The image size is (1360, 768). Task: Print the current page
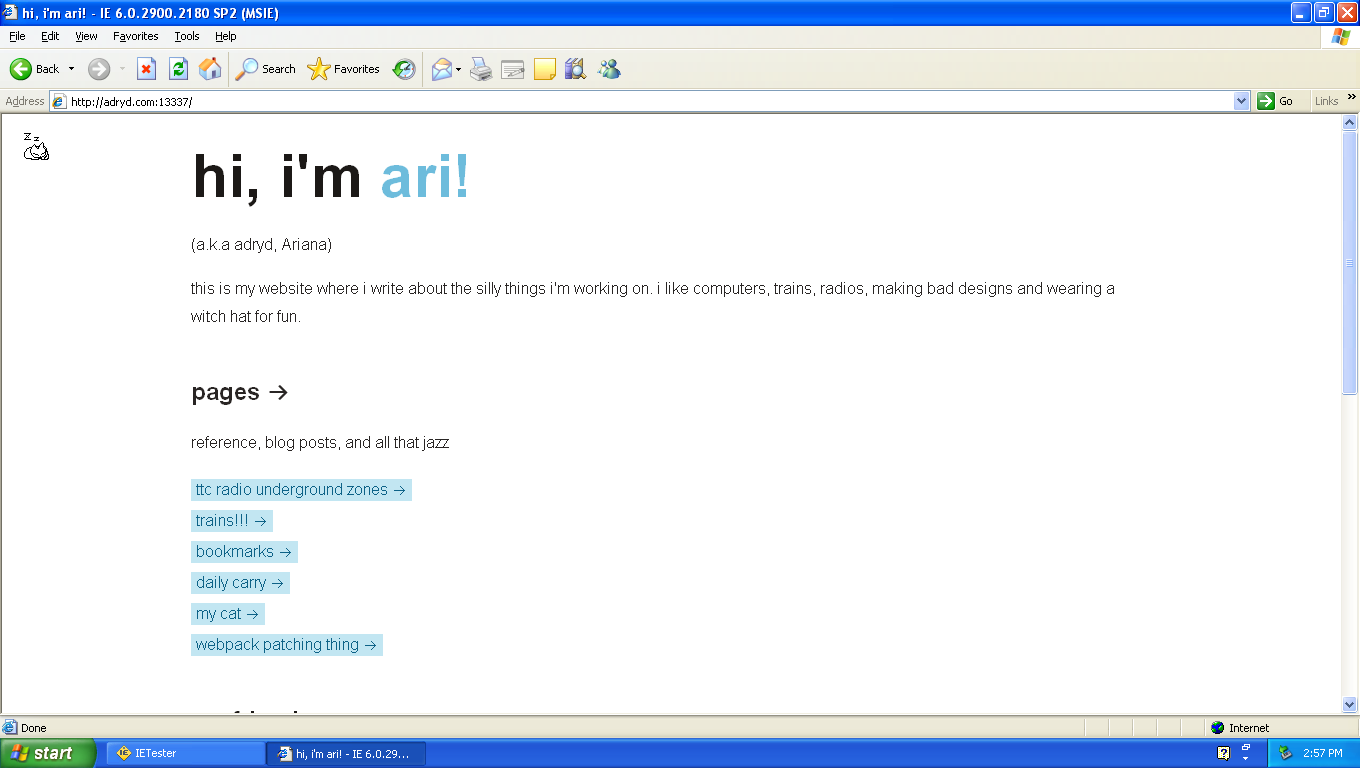(481, 68)
